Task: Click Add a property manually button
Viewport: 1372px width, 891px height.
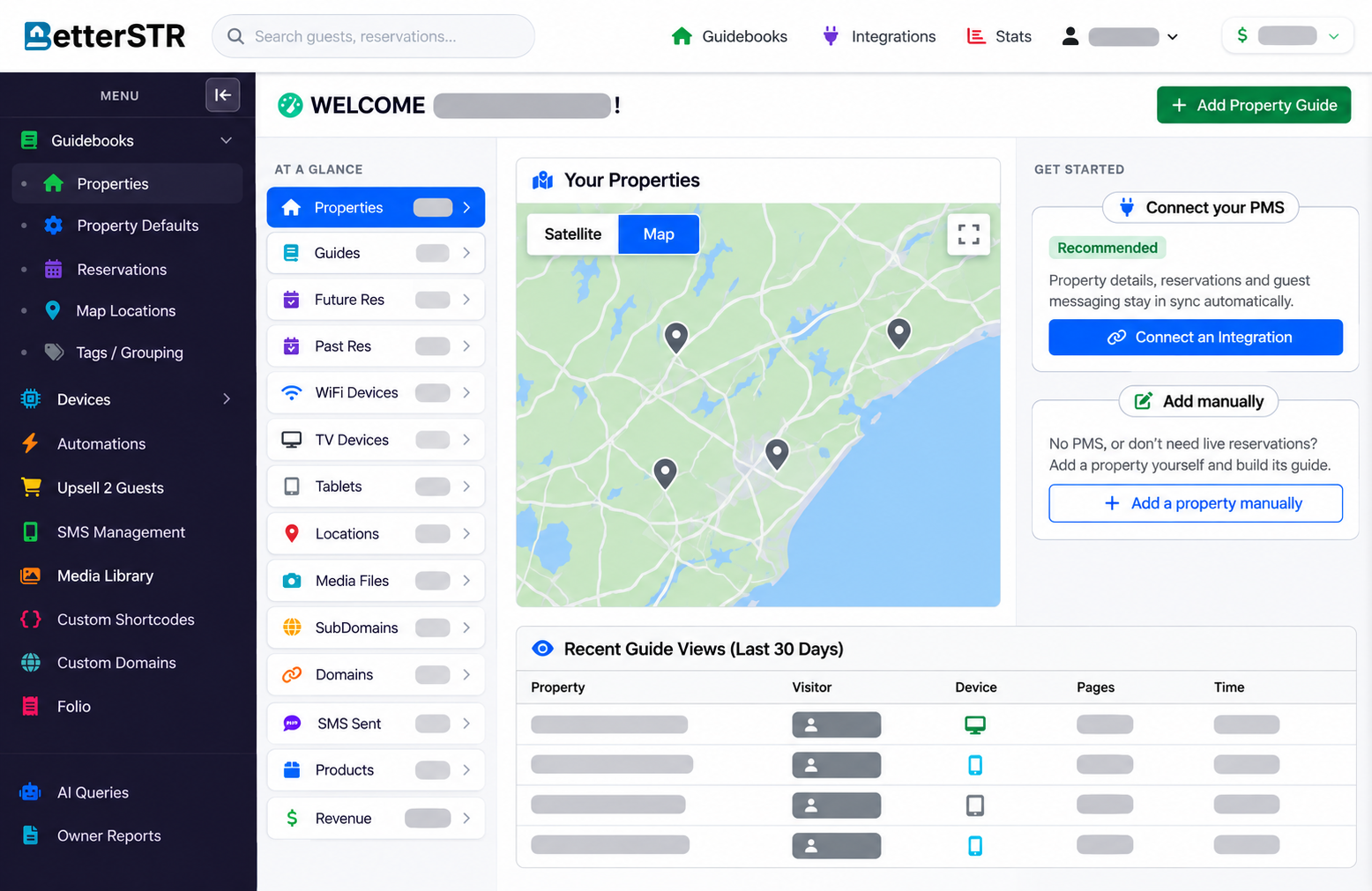Action: 1196,503
